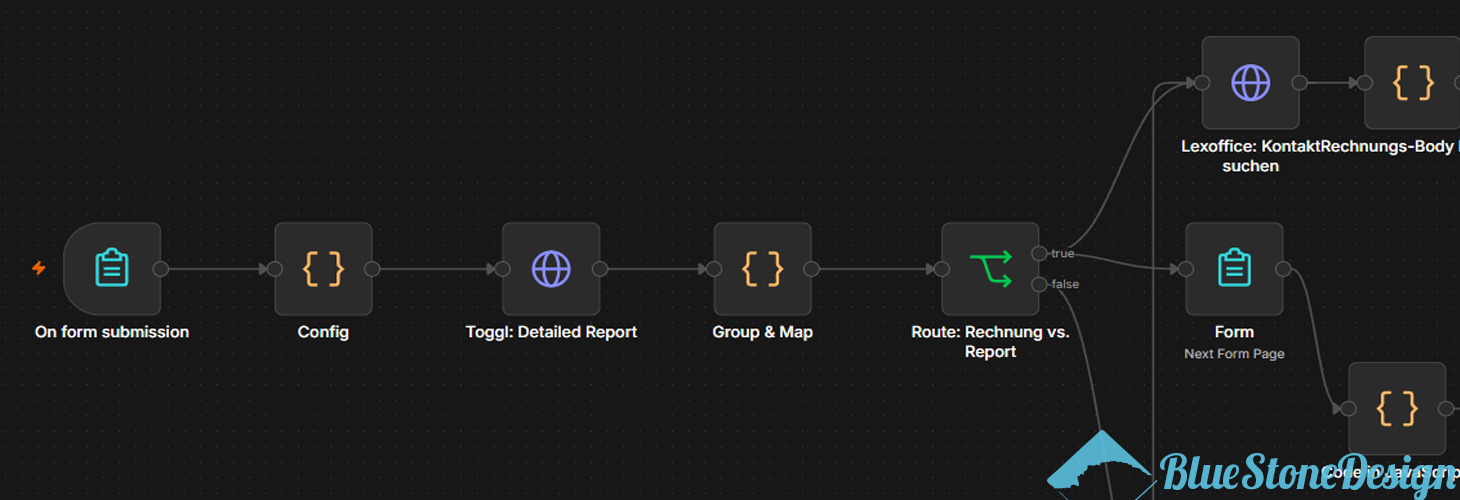This screenshot has width=1460, height=500.
Task: Click input connector of Form node
Action: click(x=1186, y=269)
